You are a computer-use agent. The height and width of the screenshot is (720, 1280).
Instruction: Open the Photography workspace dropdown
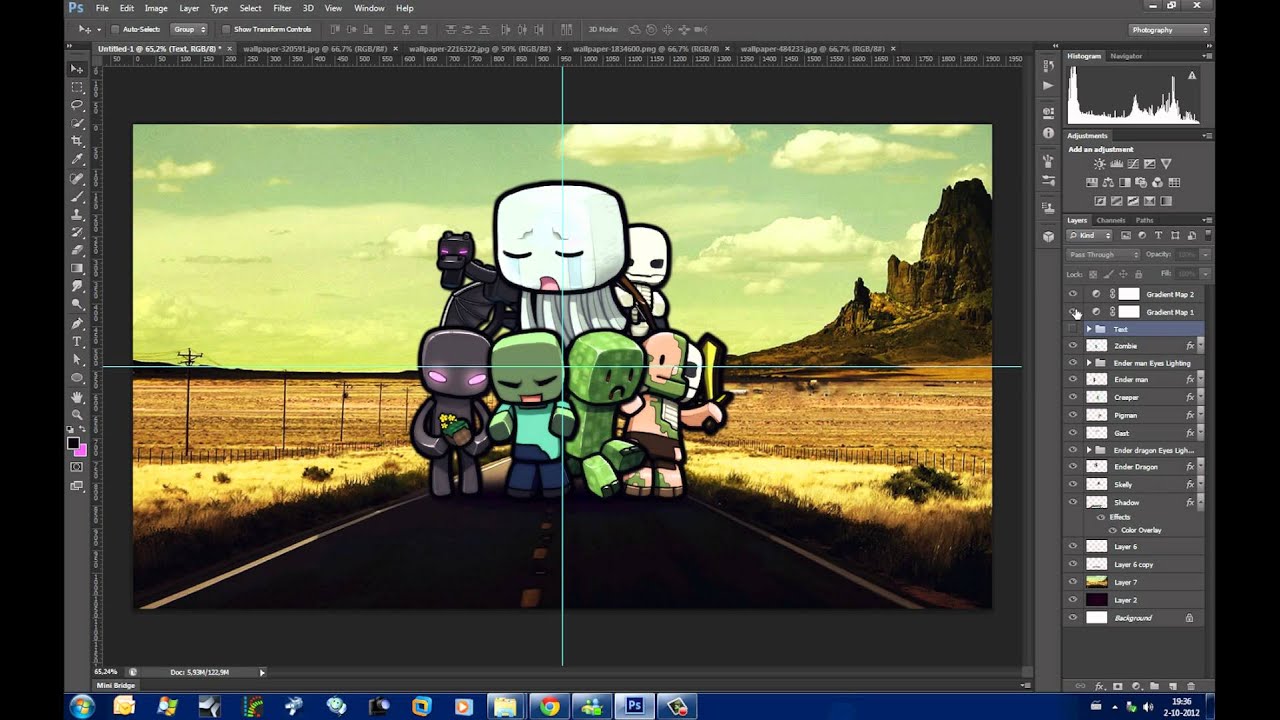point(1169,30)
